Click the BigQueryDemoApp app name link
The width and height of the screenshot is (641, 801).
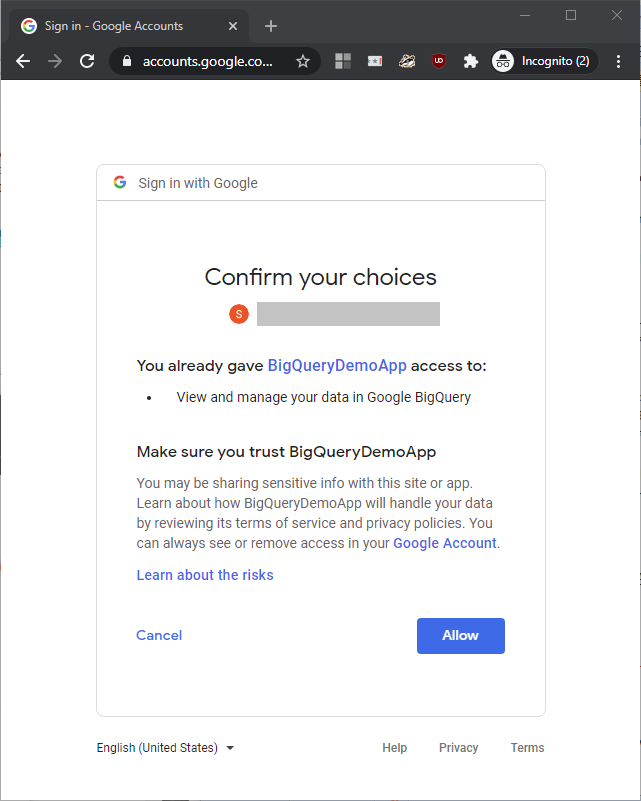[x=337, y=366]
